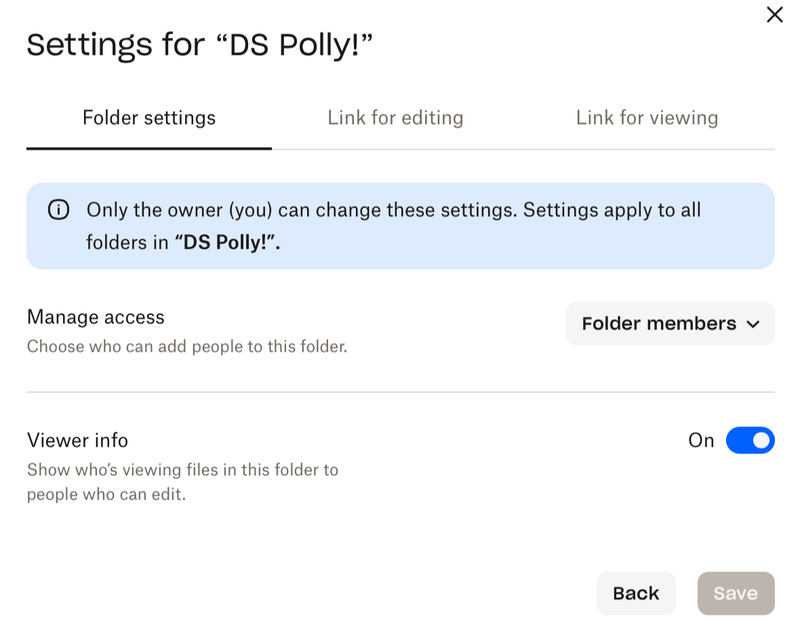Close the settings dialog with the X
The height and width of the screenshot is (629, 800).
774,15
